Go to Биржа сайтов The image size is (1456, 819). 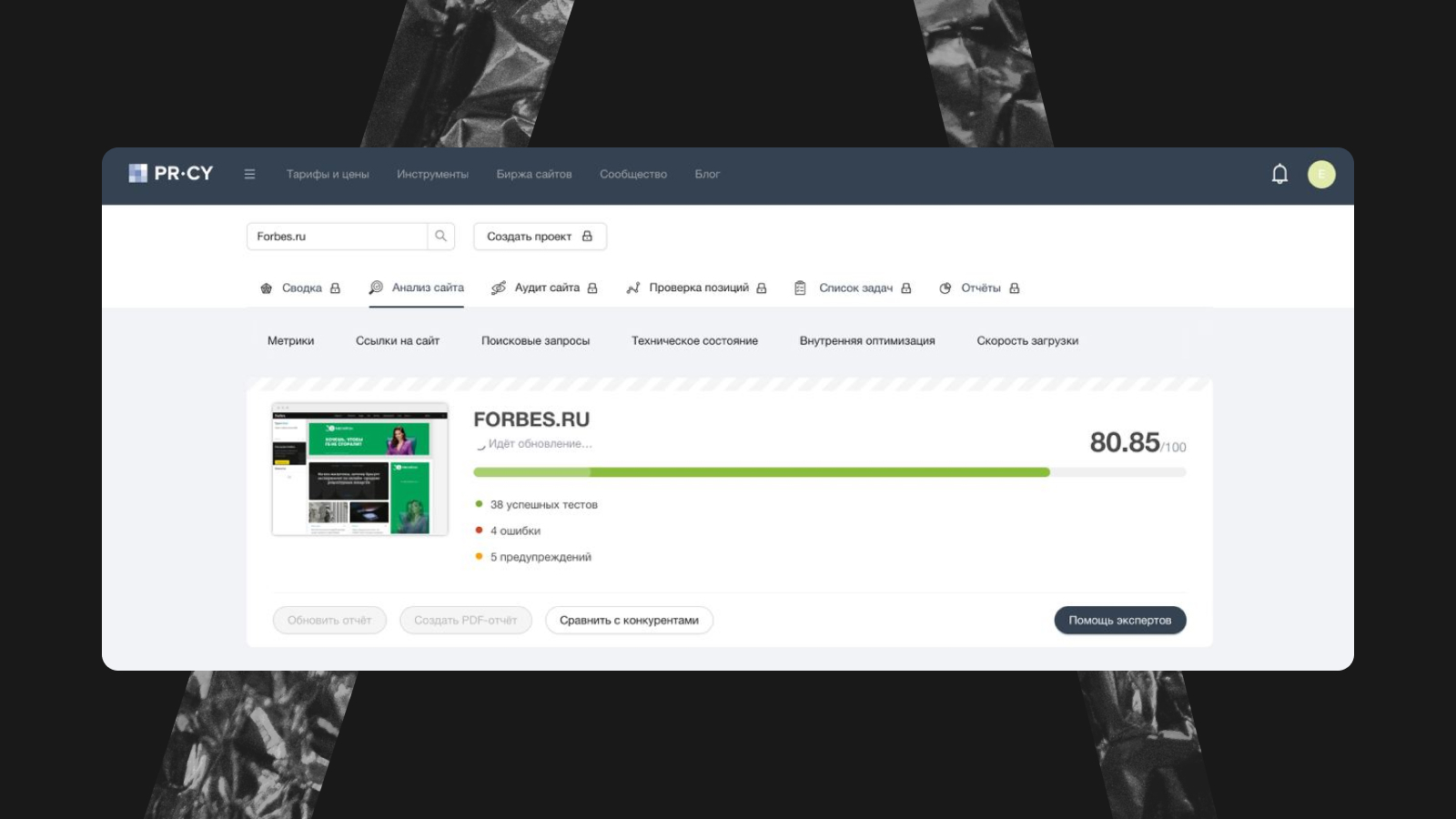point(534,175)
